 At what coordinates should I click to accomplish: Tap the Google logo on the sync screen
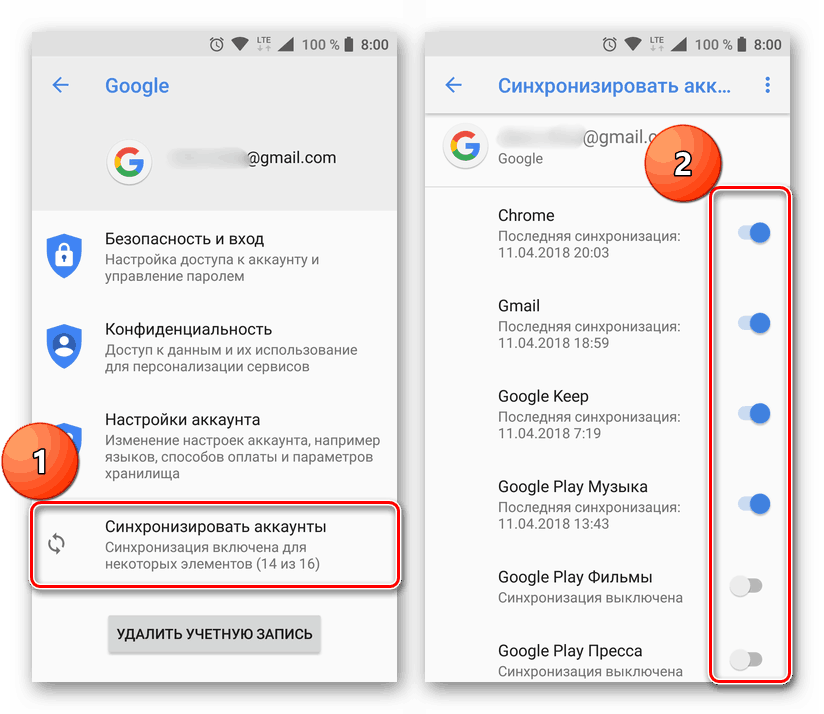(x=465, y=146)
